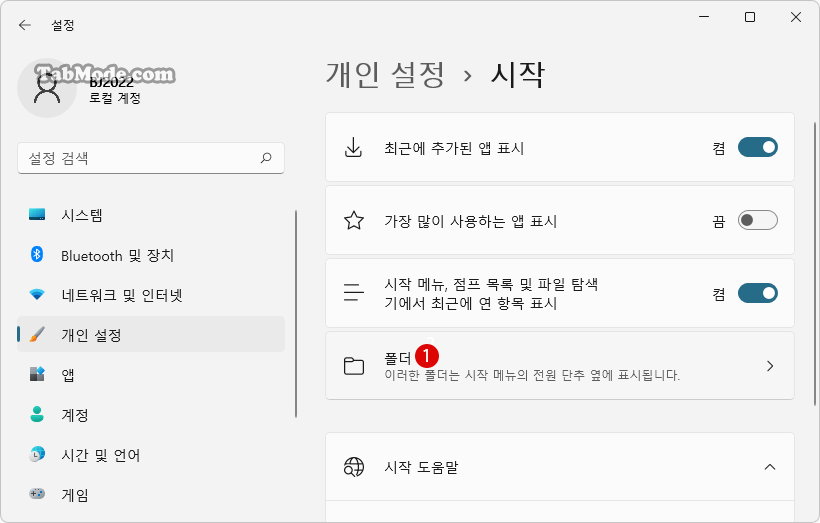This screenshot has height=523, width=820.
Task: Click the back arrow icon
Action: click(25, 25)
